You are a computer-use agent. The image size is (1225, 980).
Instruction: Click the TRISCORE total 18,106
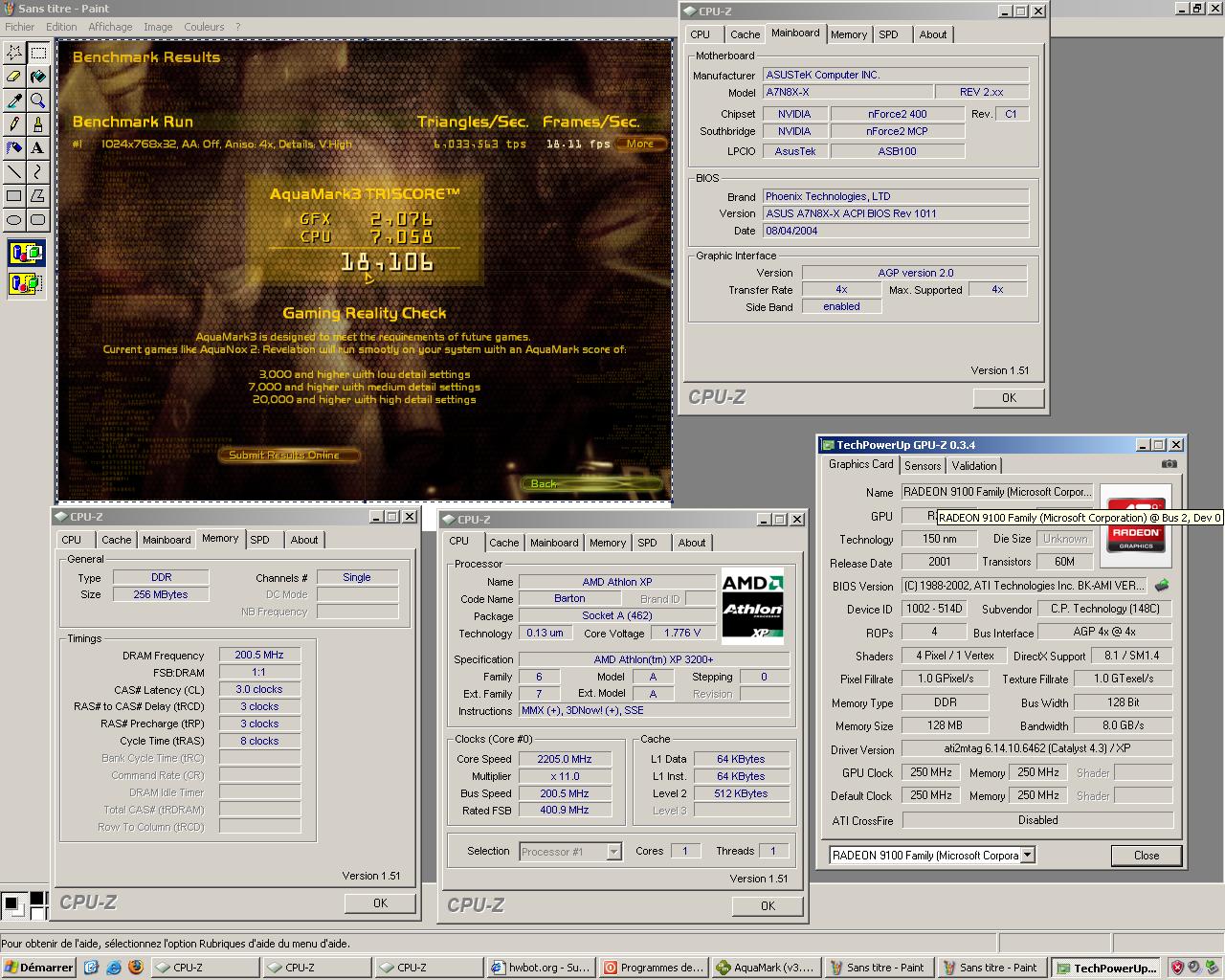(387, 262)
